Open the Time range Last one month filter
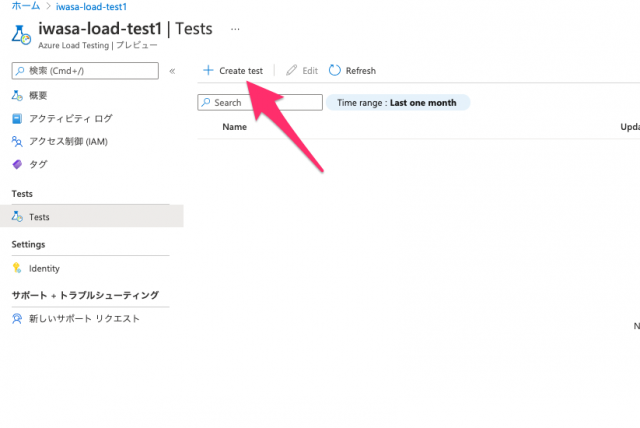Screen dimensions: 640x428 pos(398,103)
